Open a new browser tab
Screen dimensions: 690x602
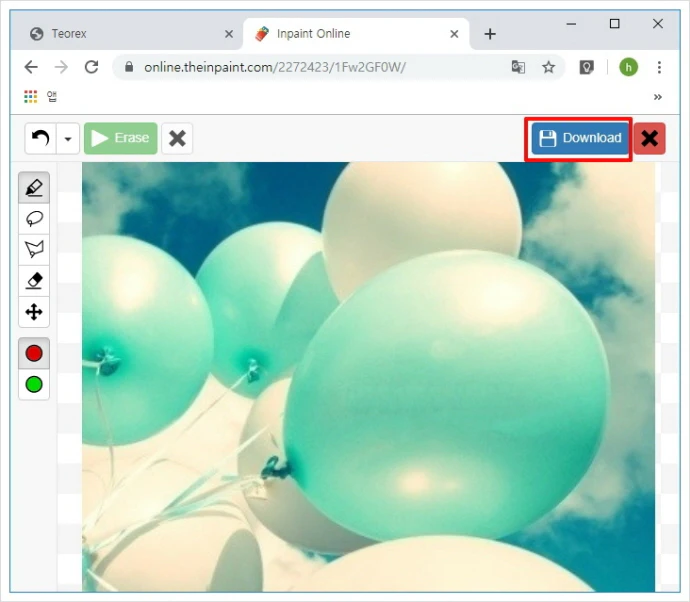coord(490,34)
